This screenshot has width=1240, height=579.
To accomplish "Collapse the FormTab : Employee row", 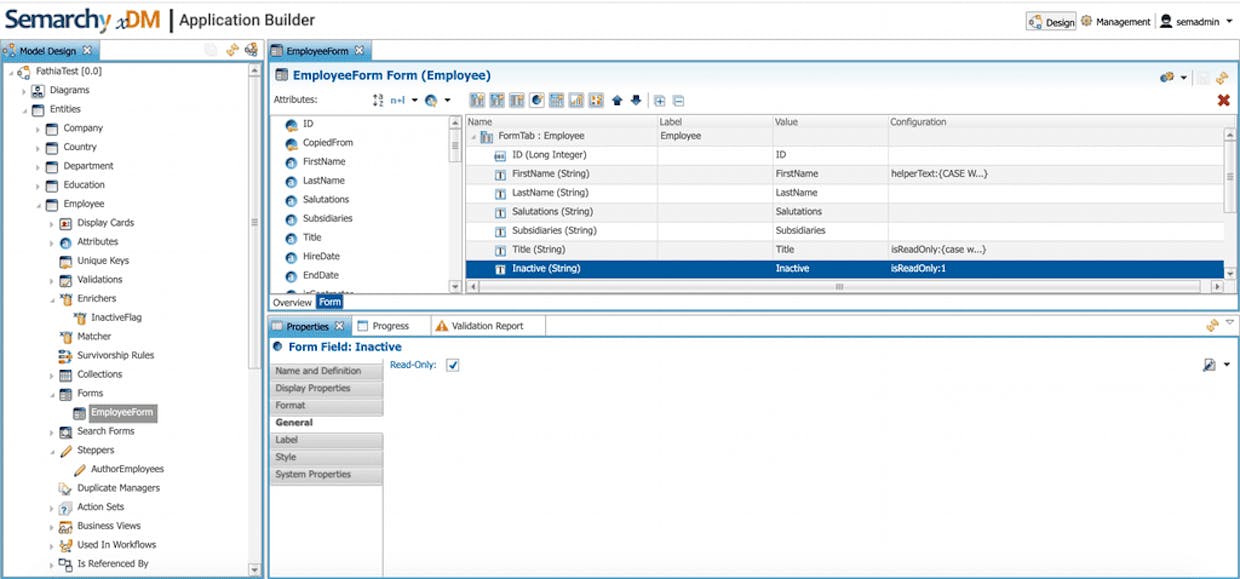I will (x=473, y=136).
